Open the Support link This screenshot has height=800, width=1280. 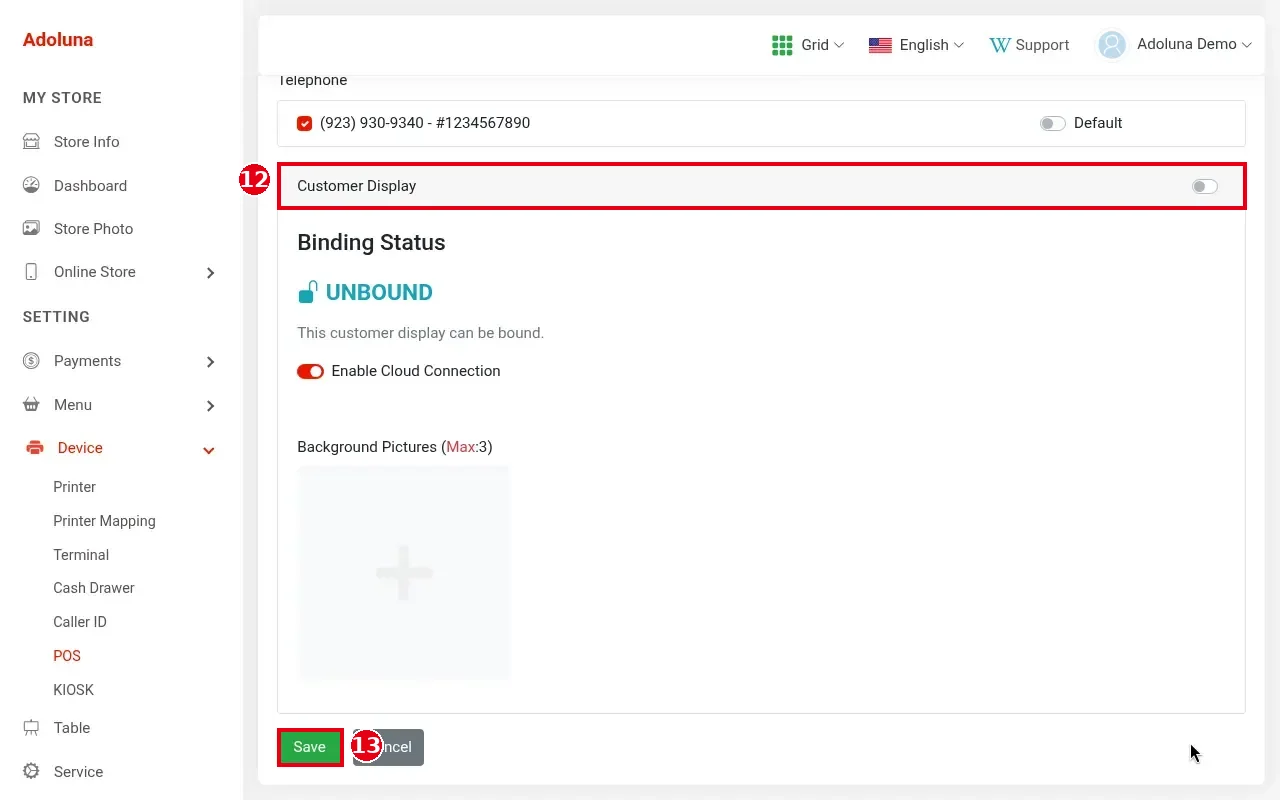[1029, 45]
